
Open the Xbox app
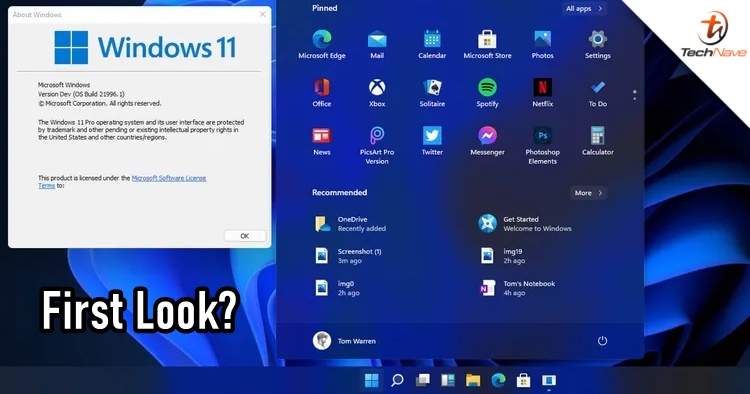click(377, 93)
